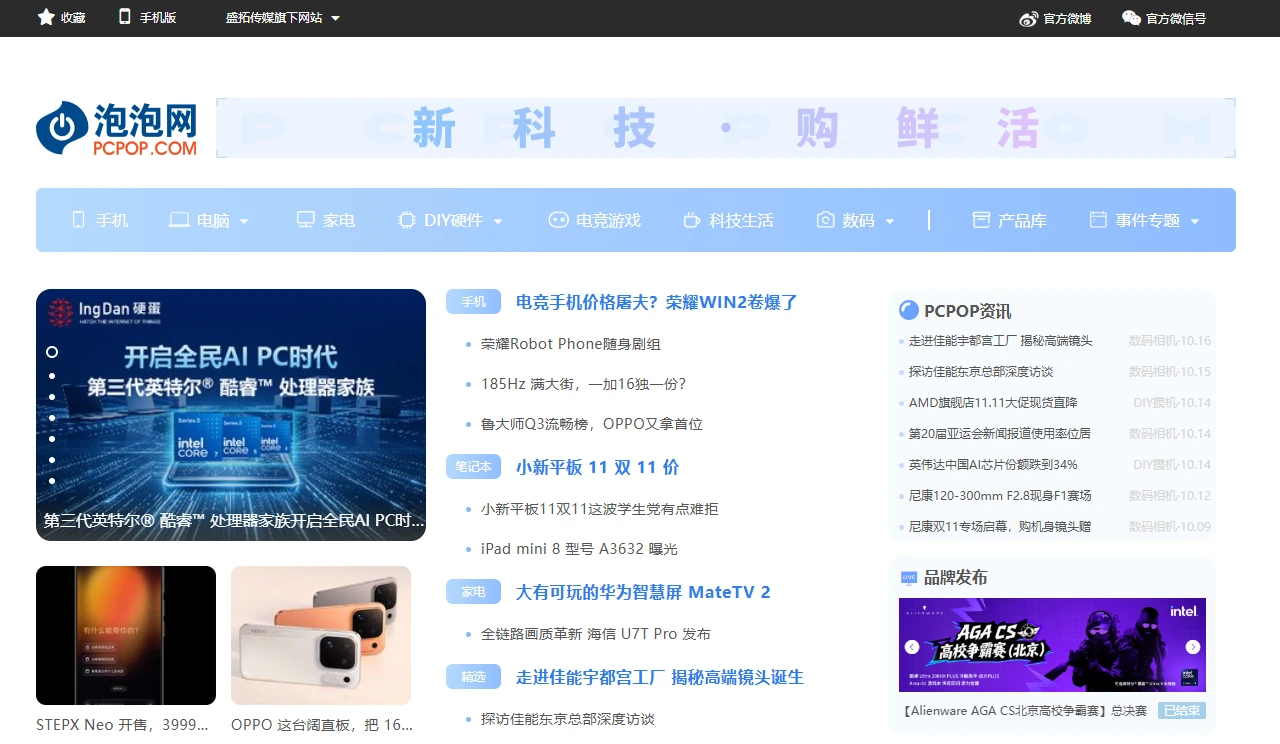The height and width of the screenshot is (744, 1280).
Task: Click the star favorite icon
Action: coord(45,17)
